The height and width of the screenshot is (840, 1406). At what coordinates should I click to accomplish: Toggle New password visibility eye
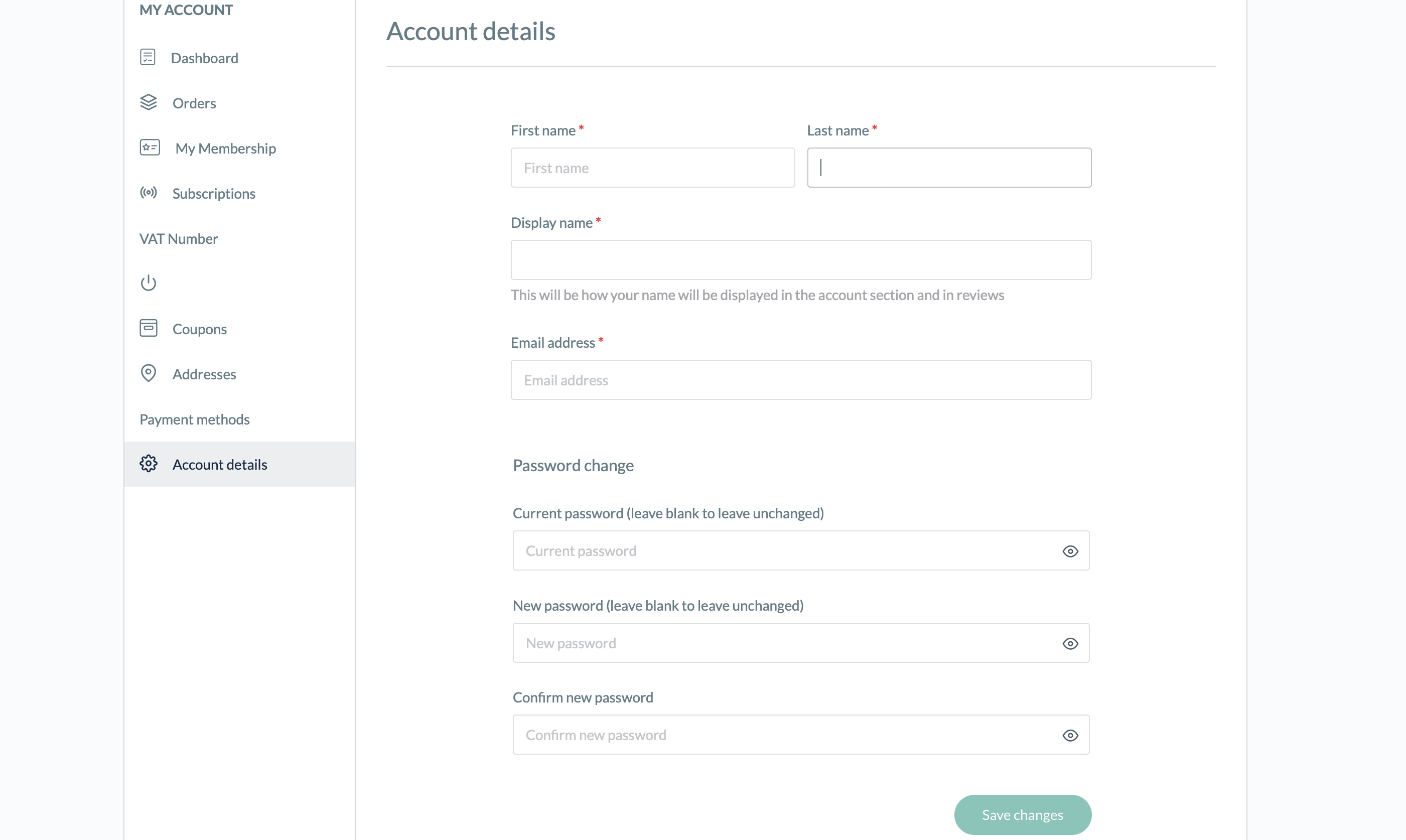1070,644
